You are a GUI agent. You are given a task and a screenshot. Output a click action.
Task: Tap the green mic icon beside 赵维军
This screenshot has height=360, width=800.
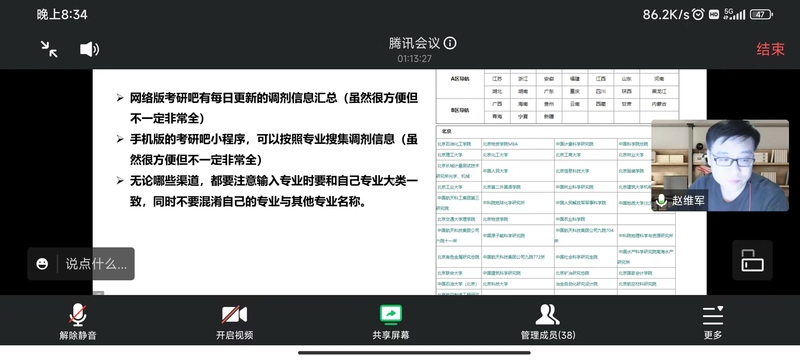point(662,200)
